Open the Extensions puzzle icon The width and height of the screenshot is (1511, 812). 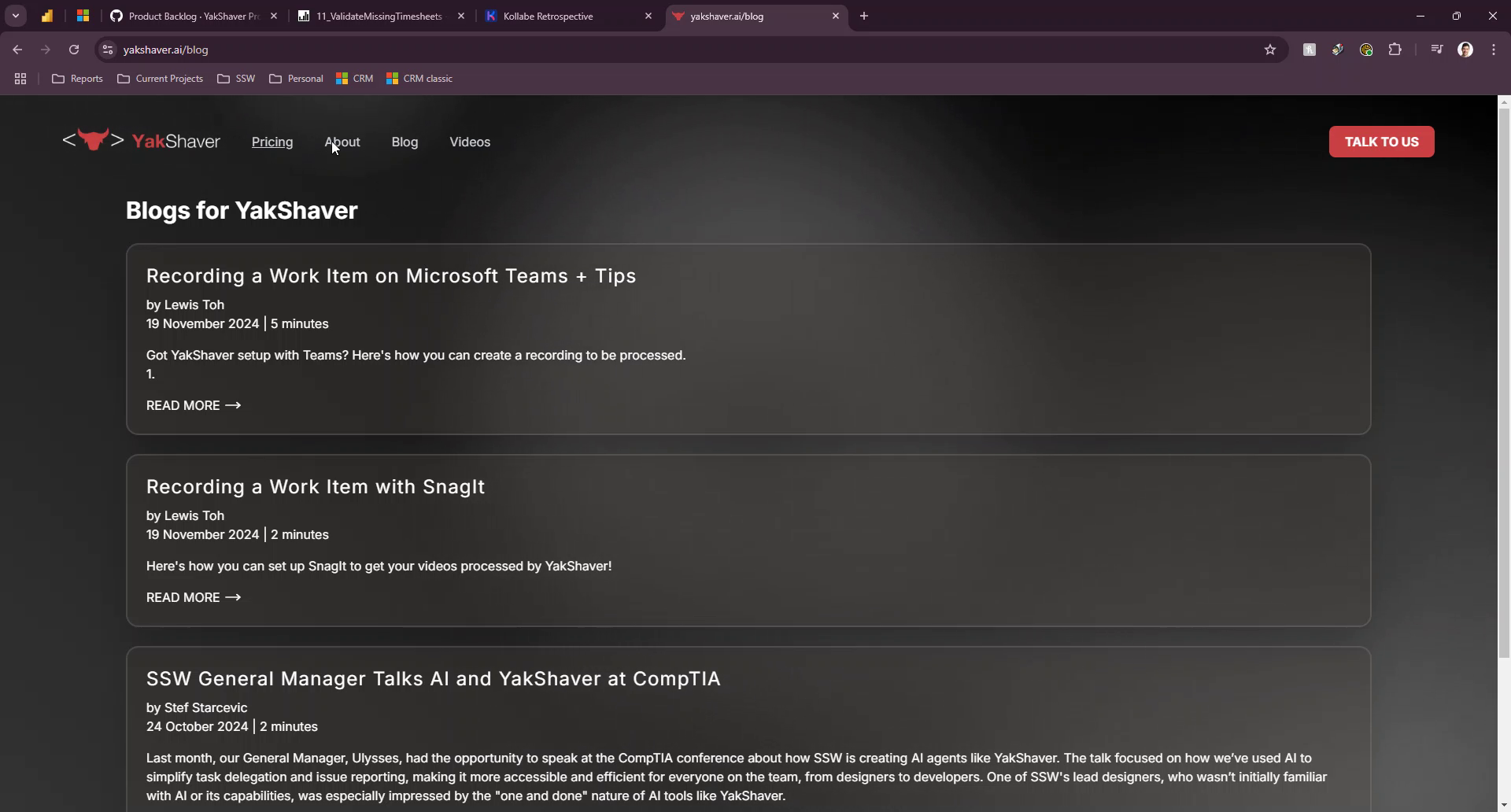tap(1395, 50)
